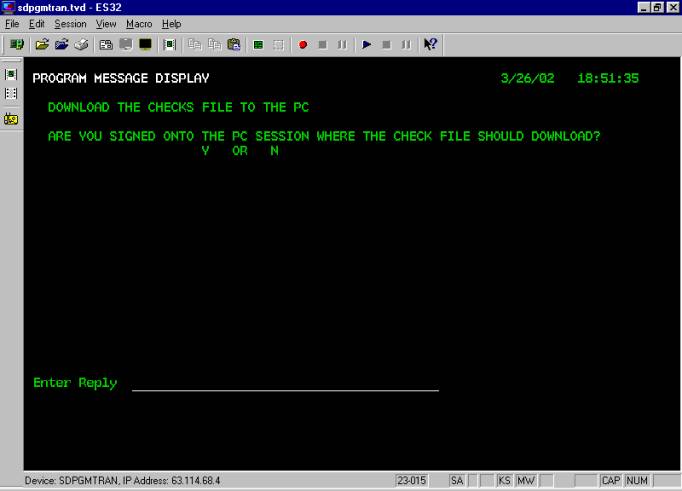Open the Edit menu

point(37,24)
